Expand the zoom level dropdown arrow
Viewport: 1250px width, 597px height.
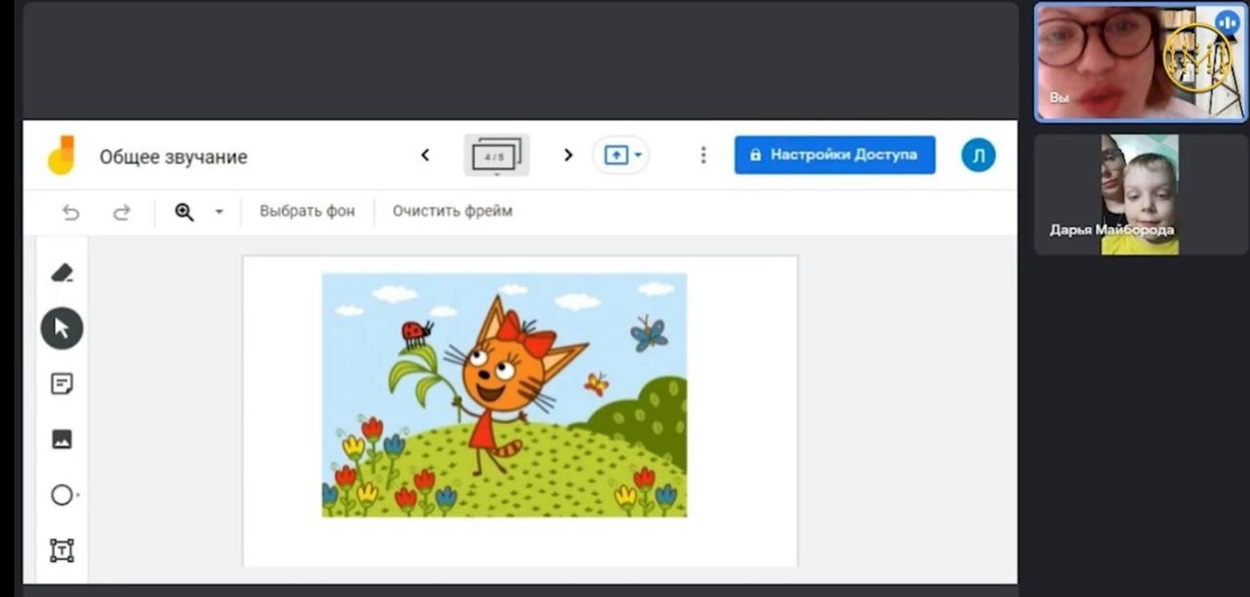pyautogui.click(x=219, y=212)
